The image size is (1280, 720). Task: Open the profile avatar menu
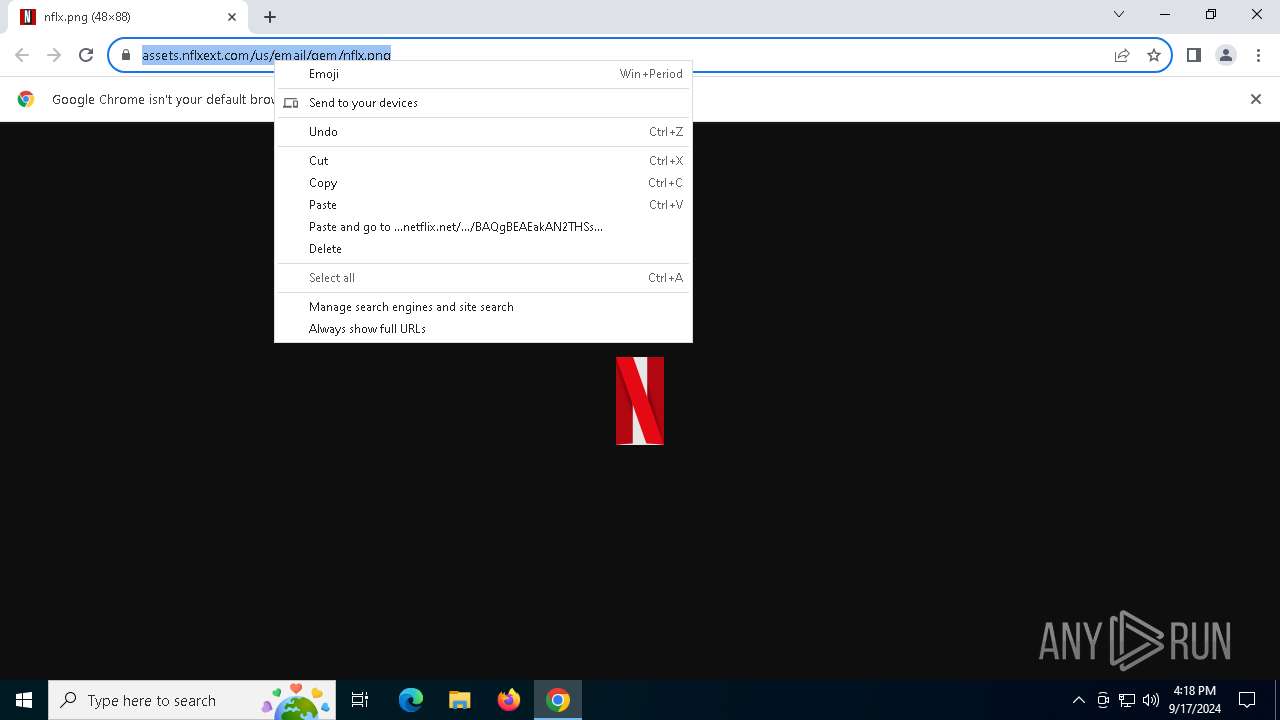[x=1226, y=55]
